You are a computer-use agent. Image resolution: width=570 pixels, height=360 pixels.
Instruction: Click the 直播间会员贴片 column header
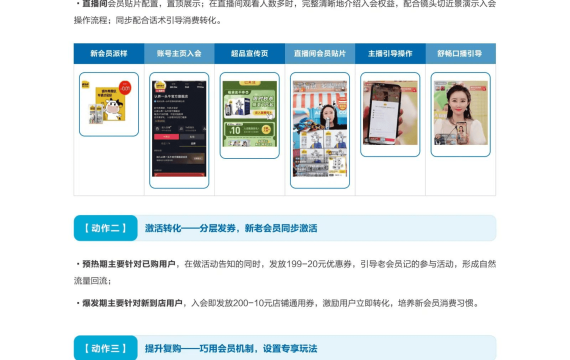(x=320, y=53)
